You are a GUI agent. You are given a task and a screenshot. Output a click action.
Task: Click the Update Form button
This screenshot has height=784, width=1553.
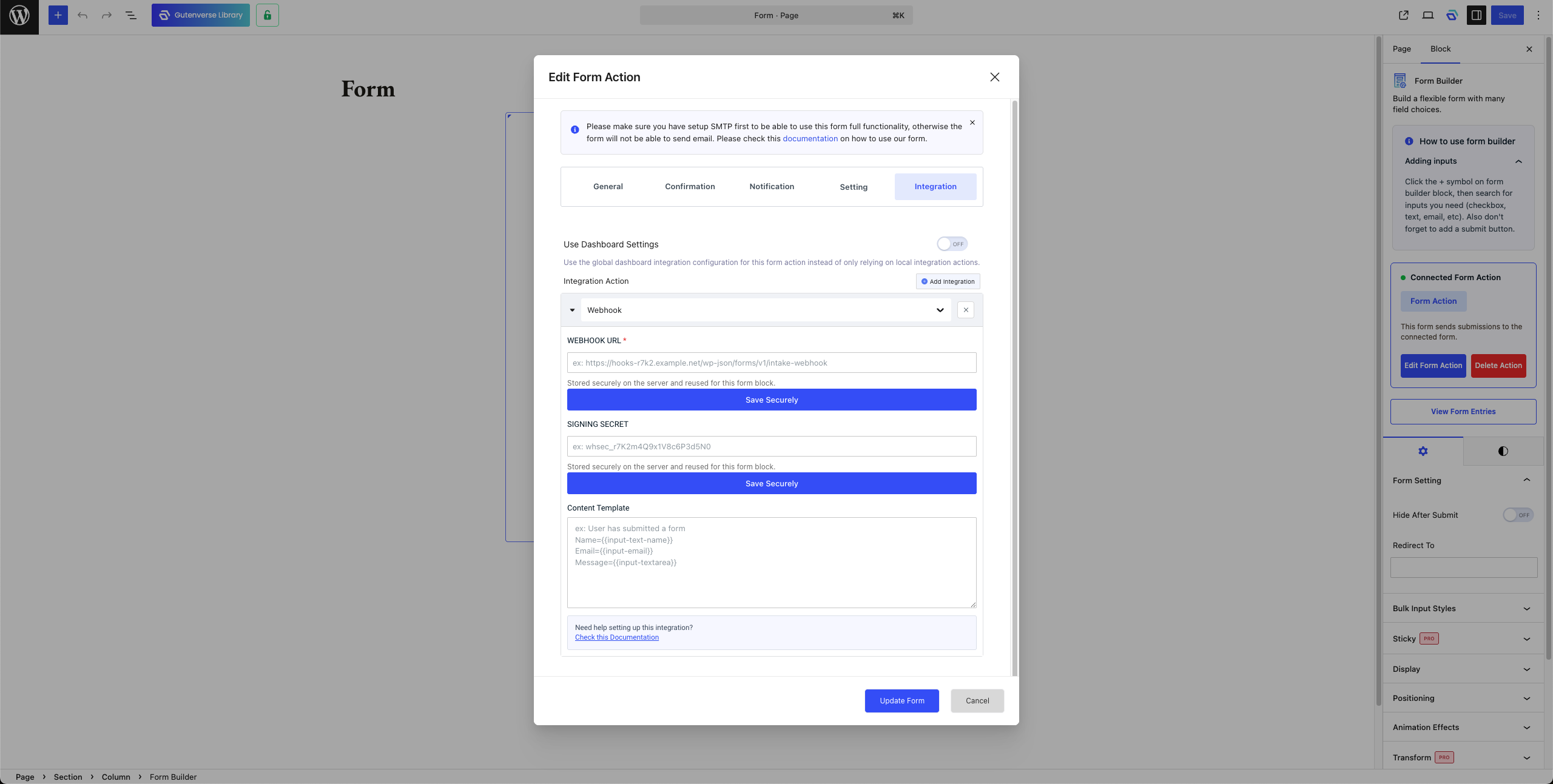point(902,701)
